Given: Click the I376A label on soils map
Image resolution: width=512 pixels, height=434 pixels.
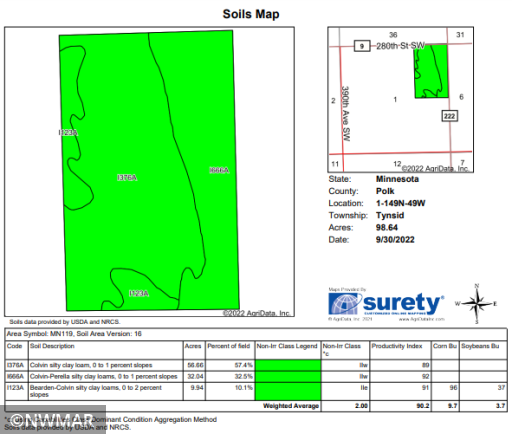Looking at the screenshot, I should [127, 178].
